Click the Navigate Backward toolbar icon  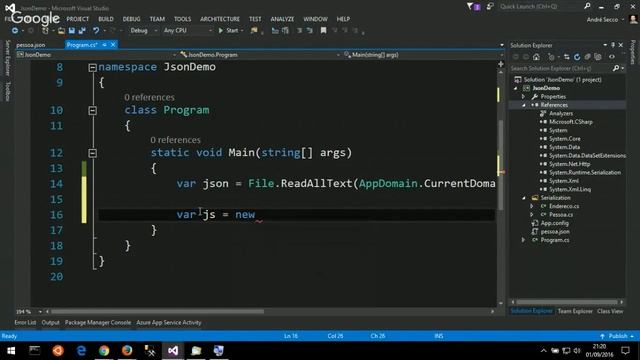click(15, 31)
